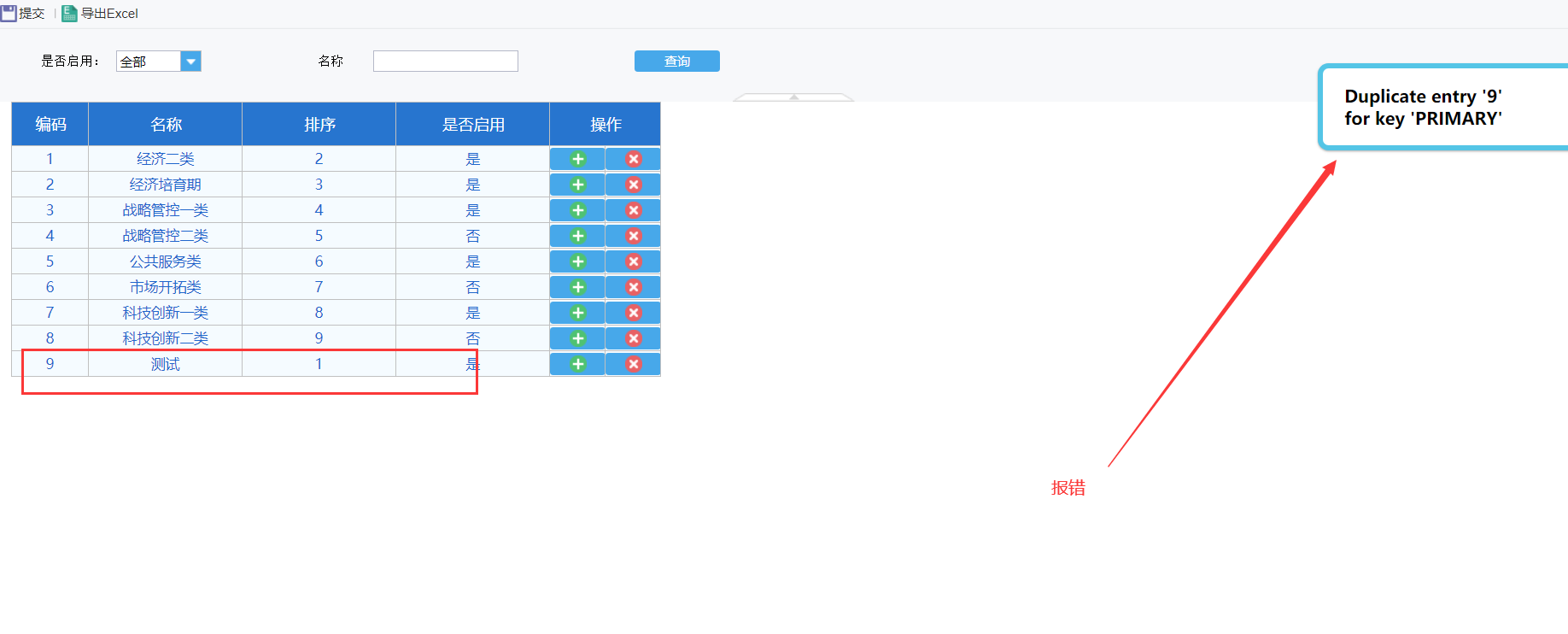Select the 经济培育期 name cell
This screenshot has height=634, width=1568.
pos(166,185)
